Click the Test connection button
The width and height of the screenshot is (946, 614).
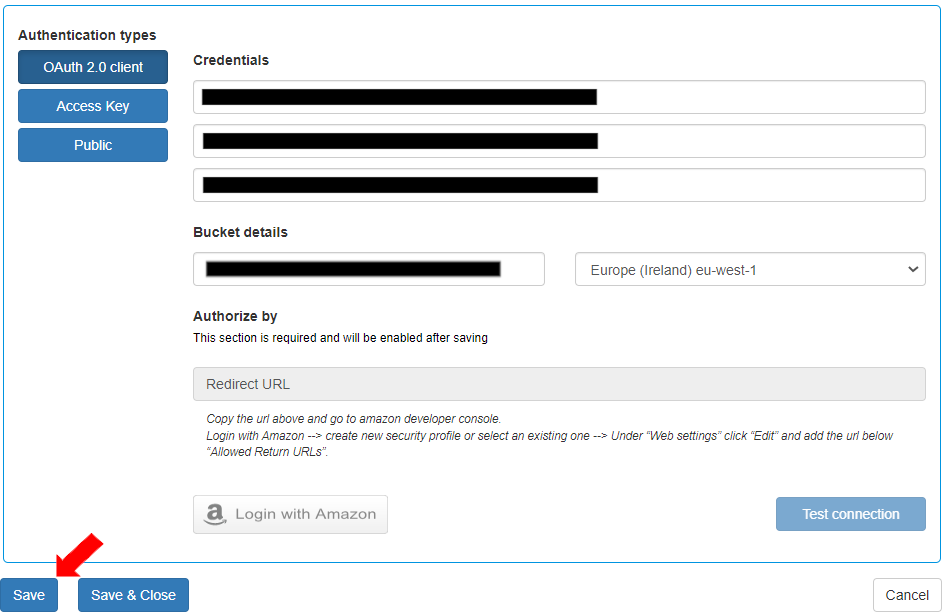850,514
